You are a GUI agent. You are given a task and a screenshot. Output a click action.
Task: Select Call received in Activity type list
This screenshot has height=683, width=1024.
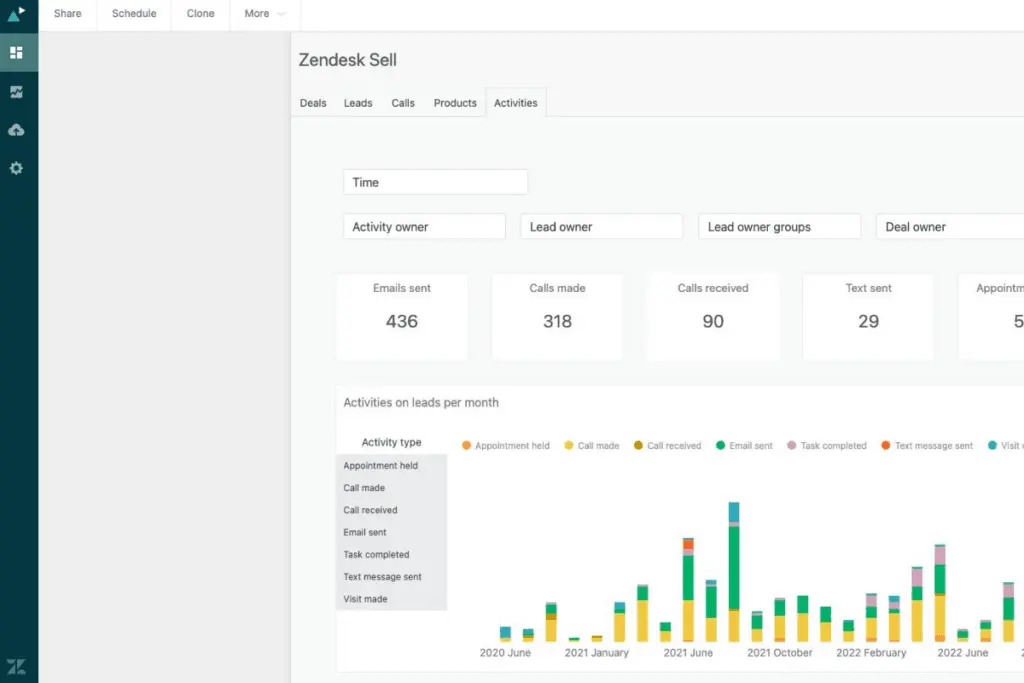point(392,510)
